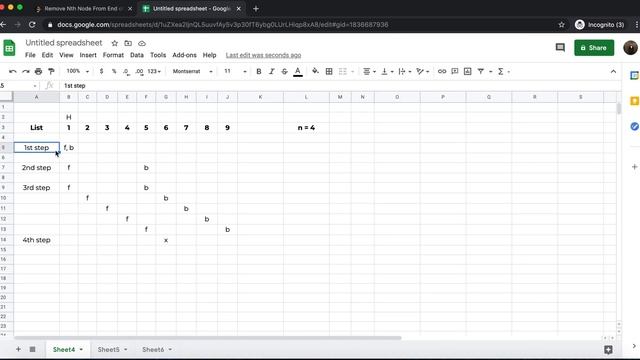Click the Google Sheets home logo
The width and height of the screenshot is (640, 360).
[x=9, y=48]
